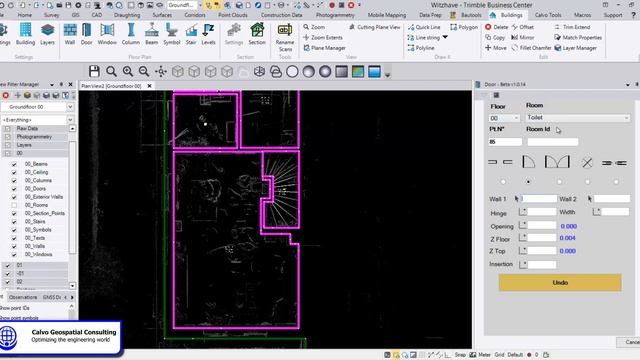
Task: Open the Home ribbon tab
Action: [24, 15]
